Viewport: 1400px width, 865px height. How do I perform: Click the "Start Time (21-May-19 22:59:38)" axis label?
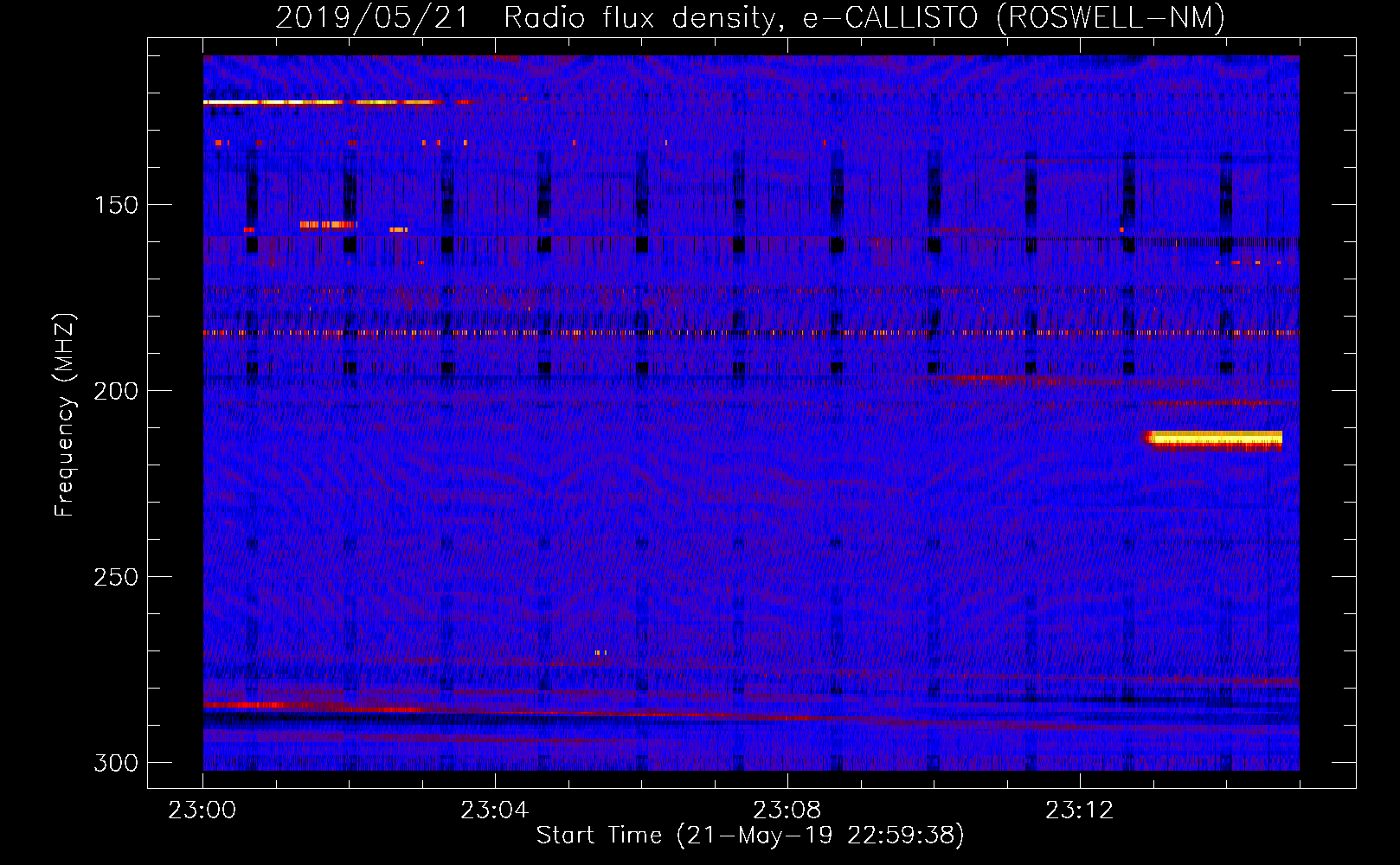pyautogui.click(x=750, y=836)
